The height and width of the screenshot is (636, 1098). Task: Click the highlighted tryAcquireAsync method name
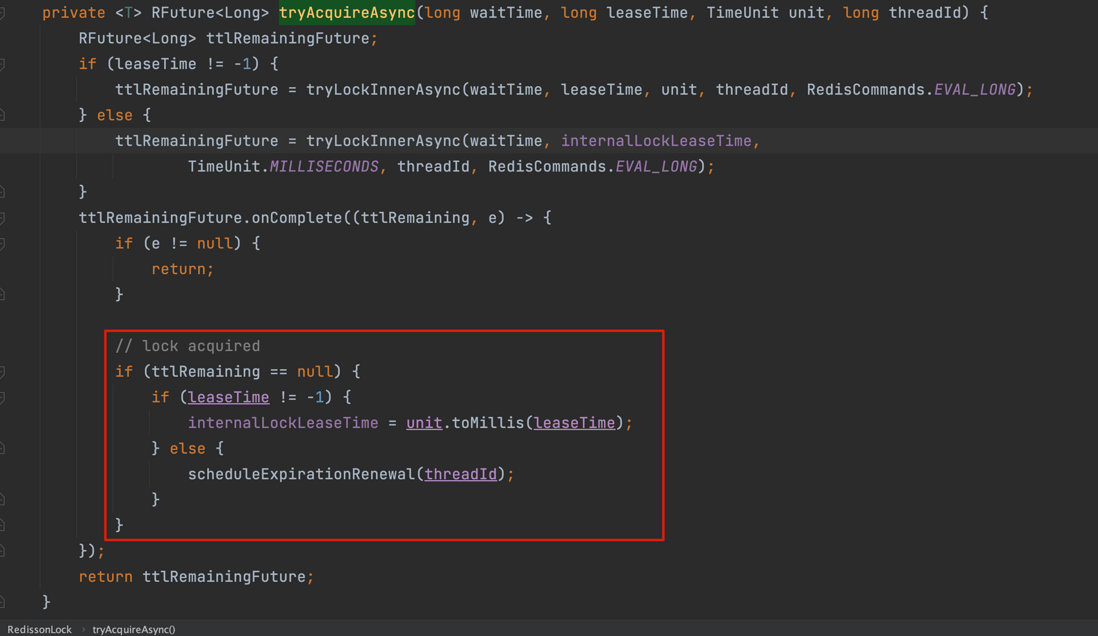[347, 13]
